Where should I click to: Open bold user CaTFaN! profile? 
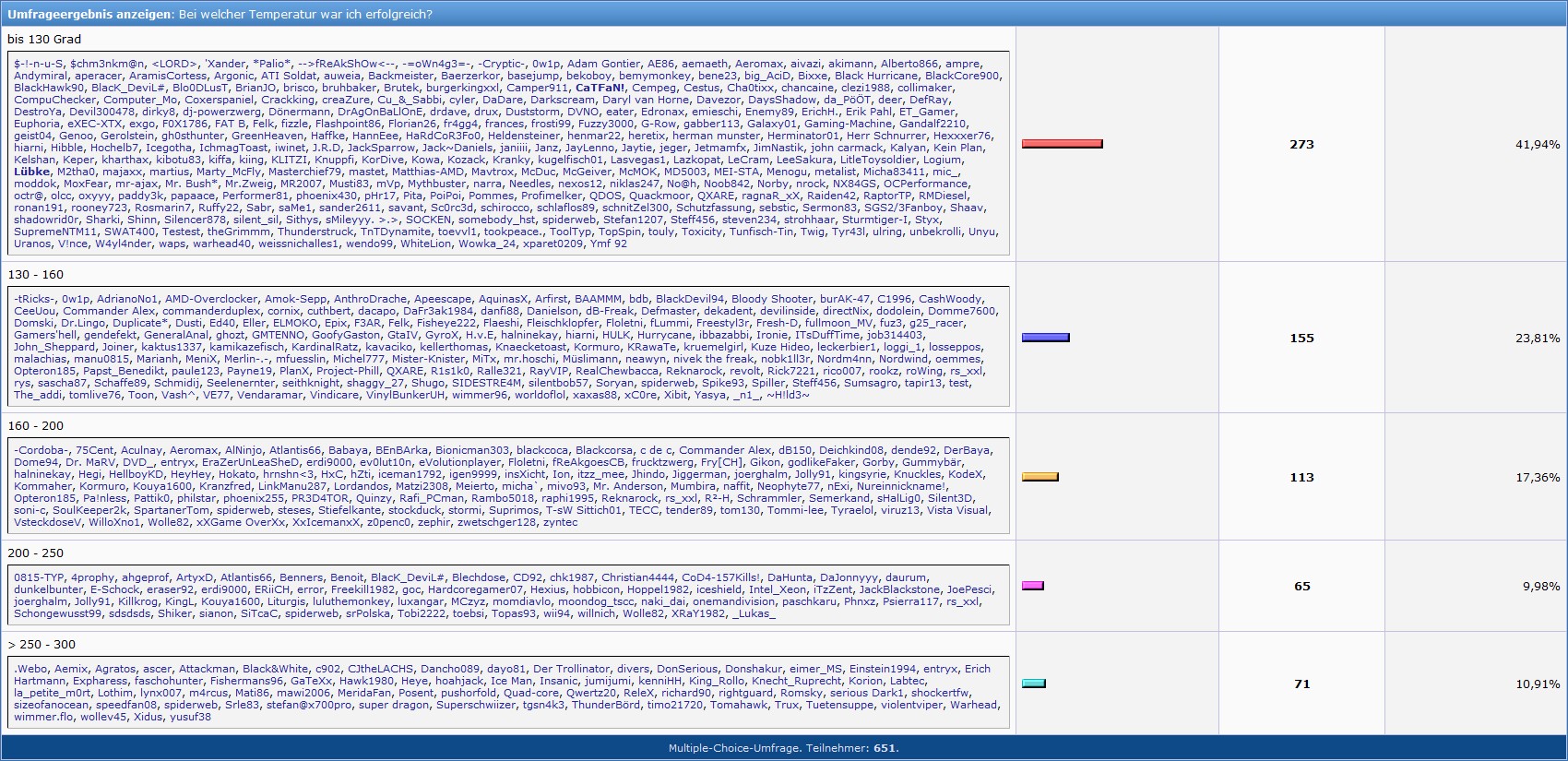click(600, 89)
